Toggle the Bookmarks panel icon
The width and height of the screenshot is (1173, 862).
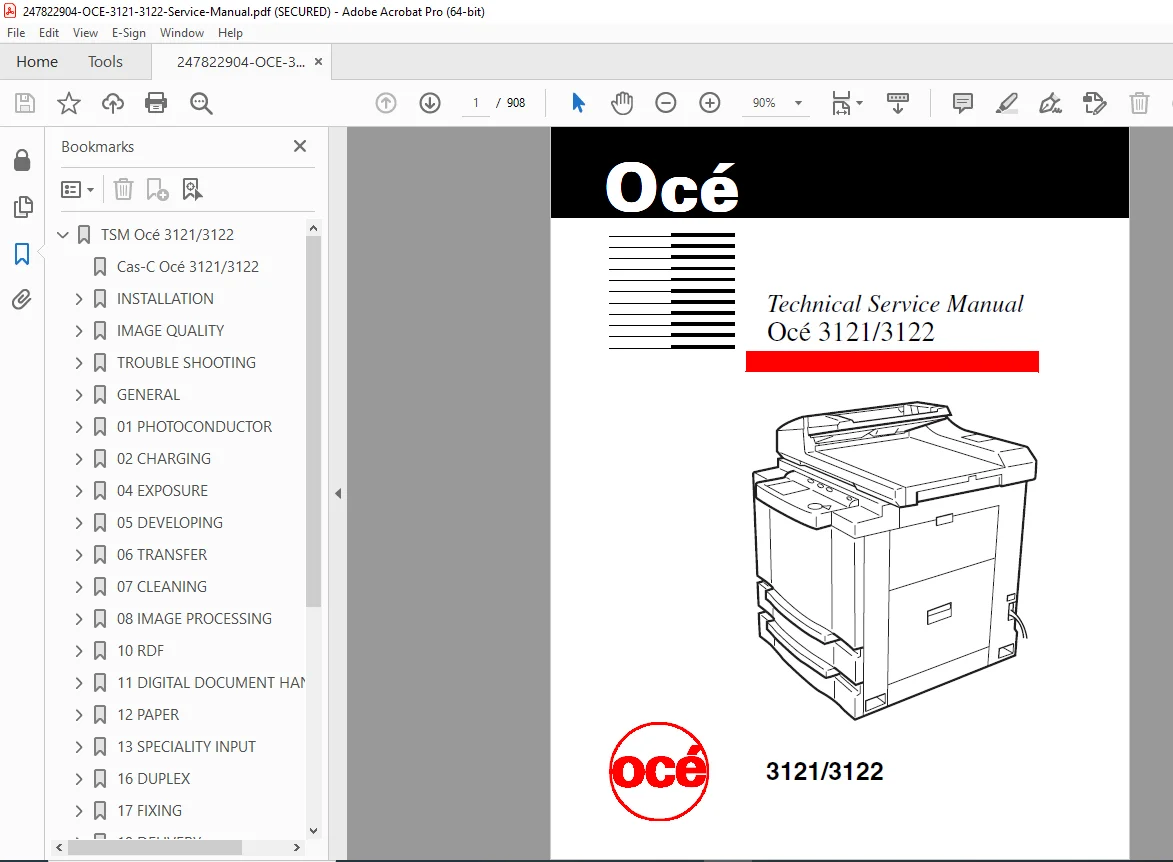22,254
